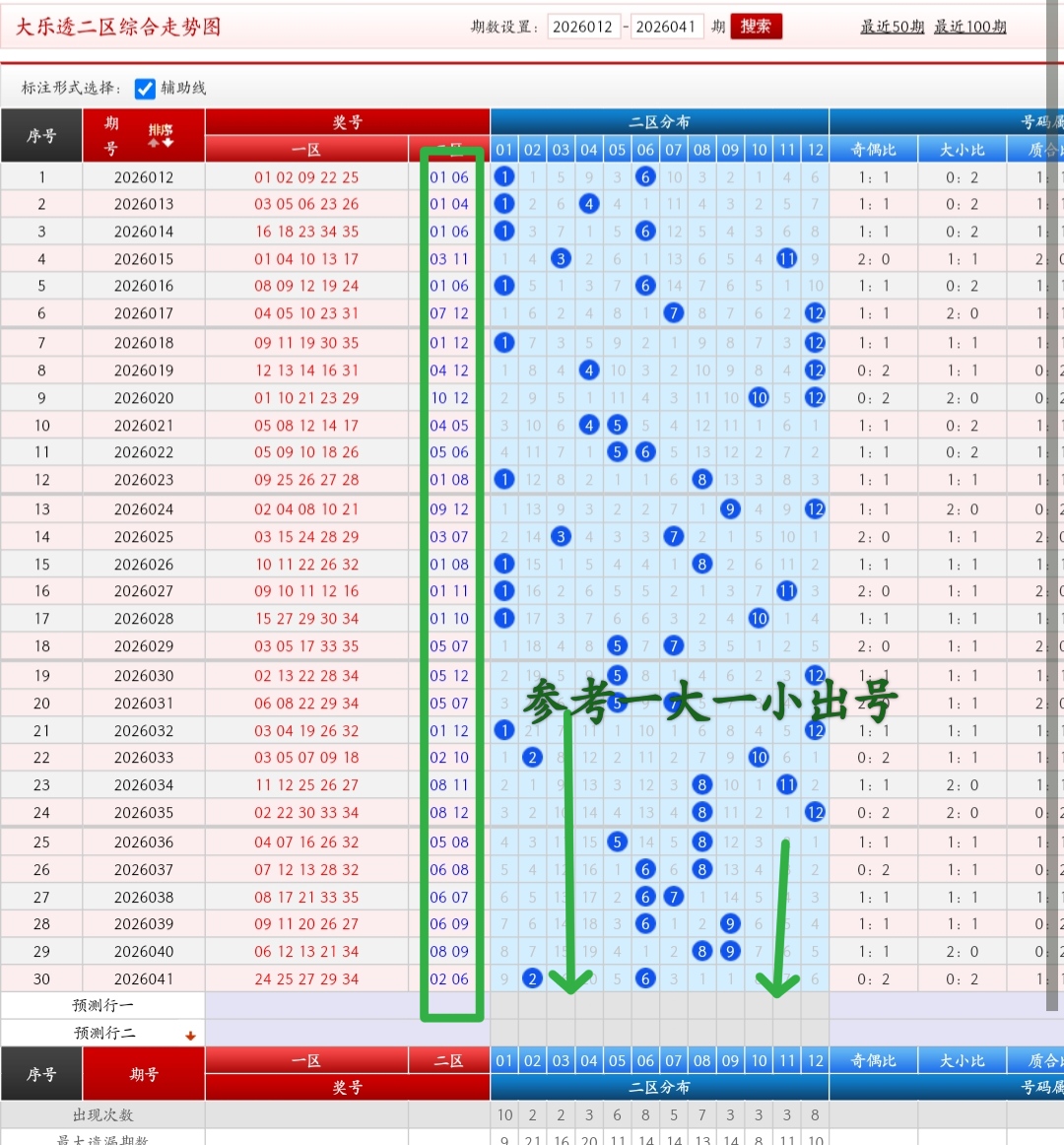Select blue ball 04 in row 2026013

(x=589, y=204)
